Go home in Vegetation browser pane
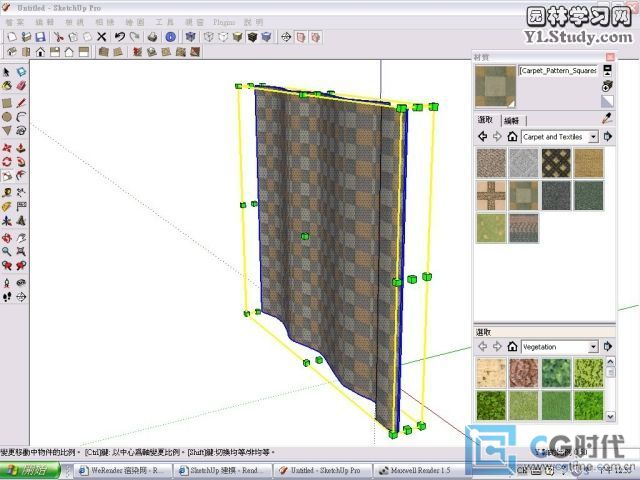The image size is (640, 480). coord(512,347)
